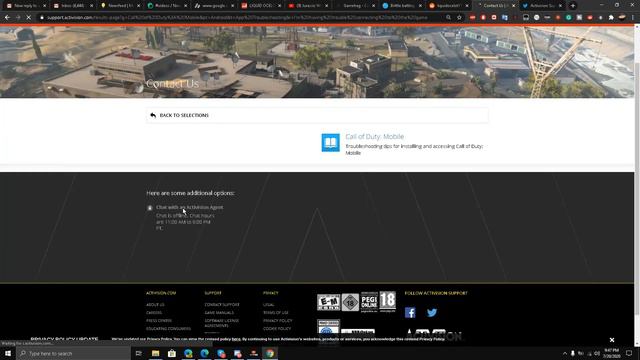Switch to Chrome on the taskbar
This screenshot has height=360, width=640.
click(x=270, y=353)
